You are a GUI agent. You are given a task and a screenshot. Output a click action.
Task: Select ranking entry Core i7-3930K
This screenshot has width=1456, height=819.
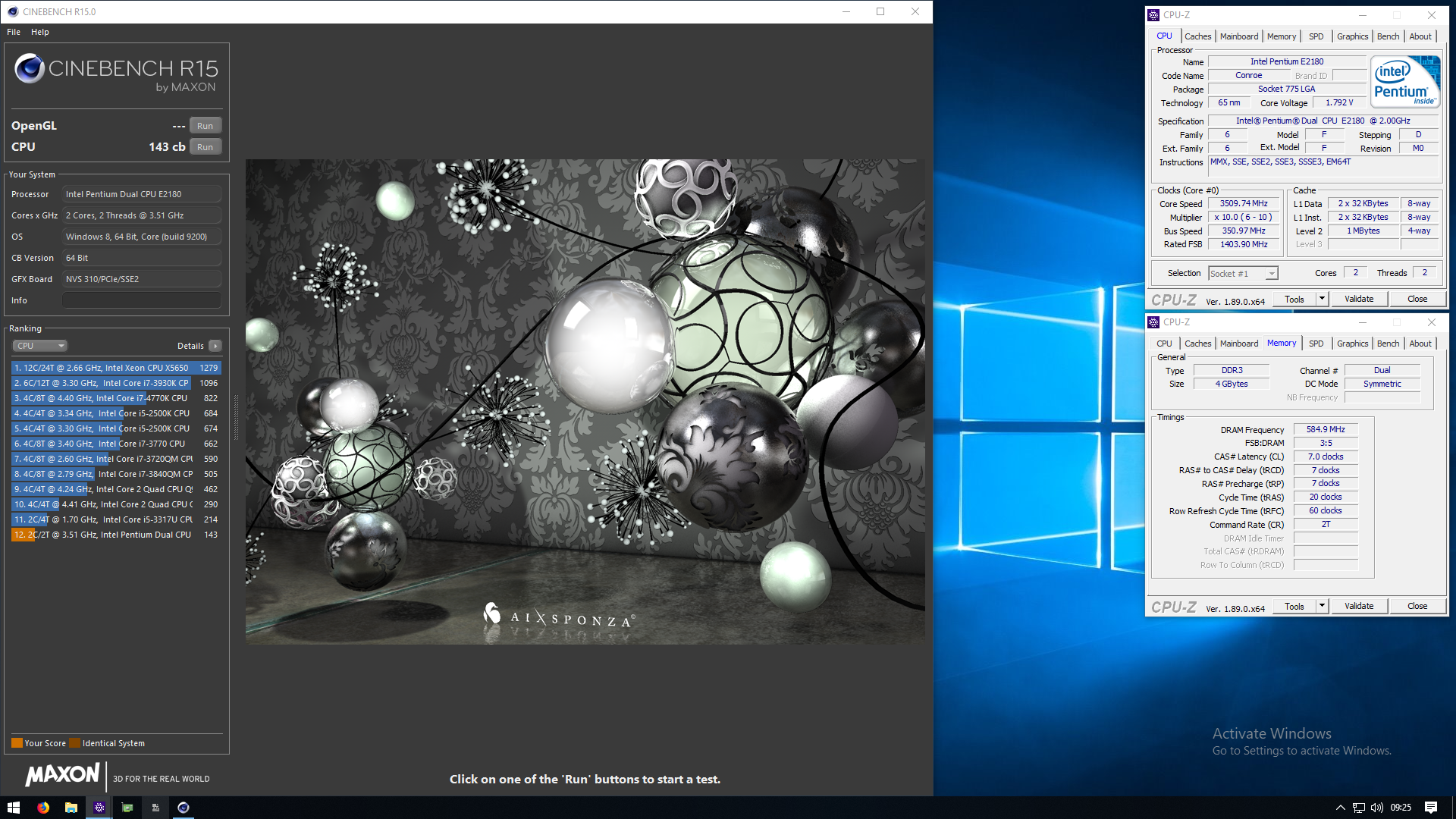pos(116,383)
